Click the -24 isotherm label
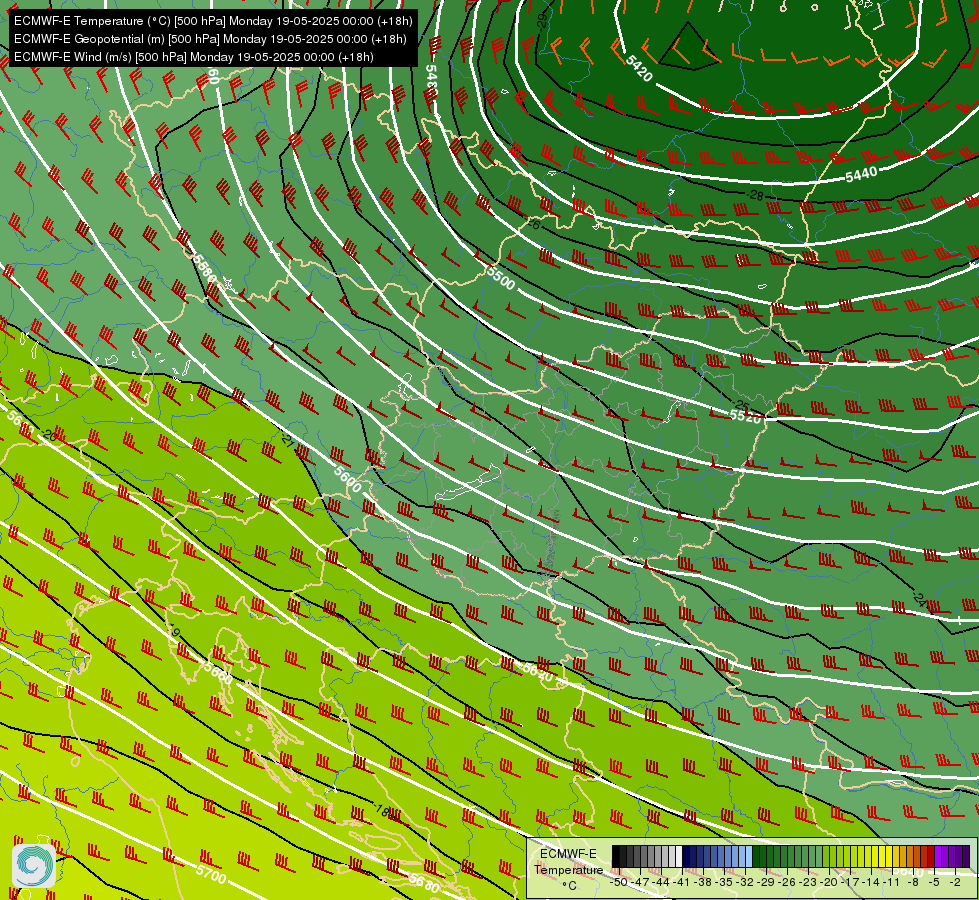Viewport: 979px width, 900px height. [918, 598]
